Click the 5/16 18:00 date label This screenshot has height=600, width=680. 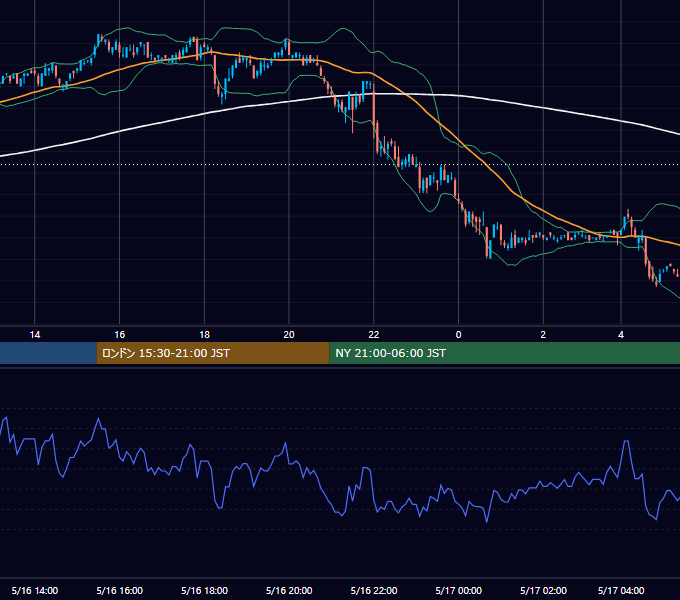click(204, 590)
